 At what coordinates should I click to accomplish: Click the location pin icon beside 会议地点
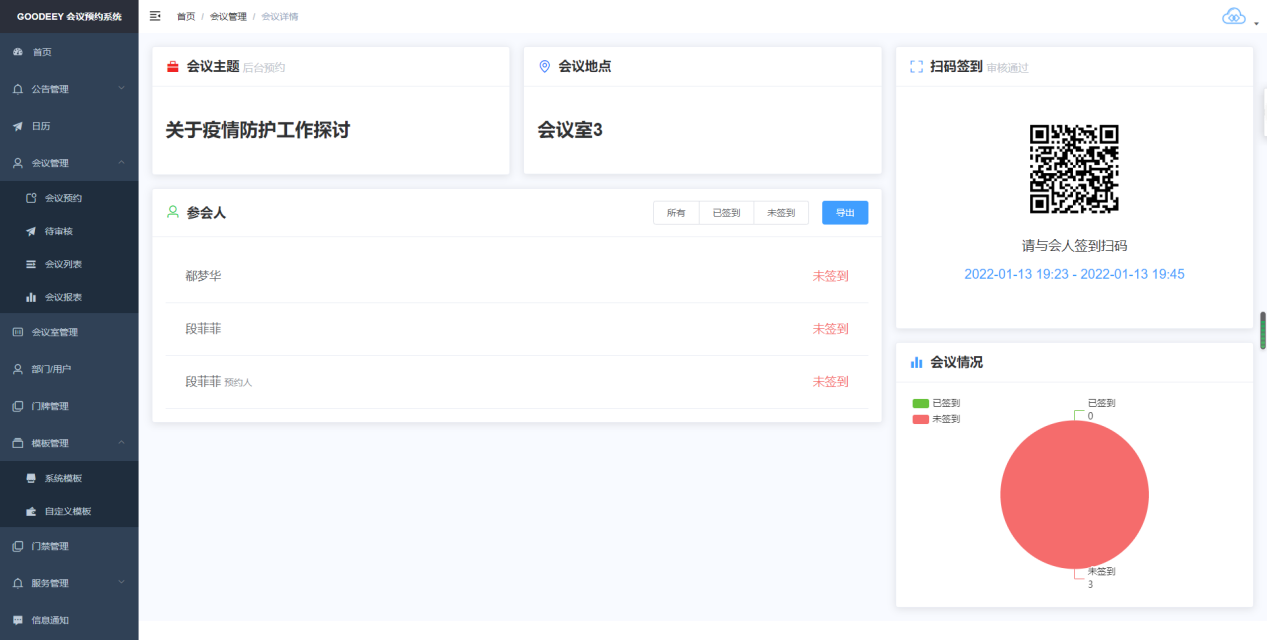point(545,66)
